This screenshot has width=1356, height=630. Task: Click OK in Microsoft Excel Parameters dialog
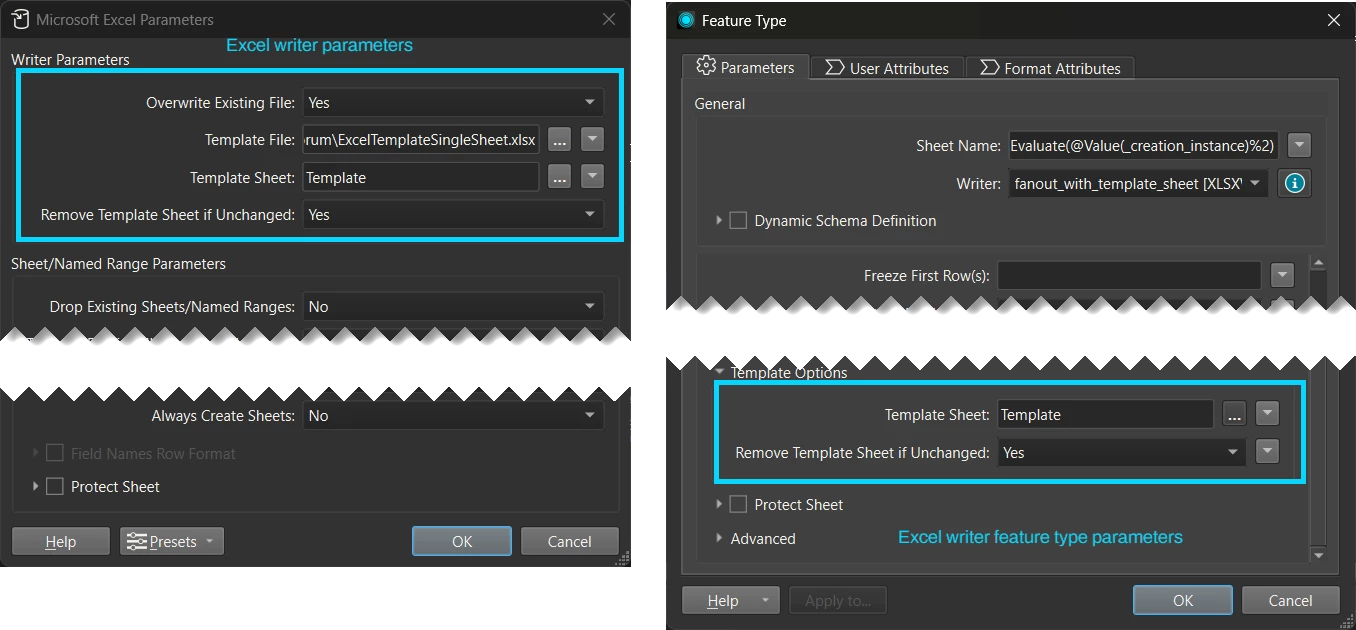click(x=462, y=541)
